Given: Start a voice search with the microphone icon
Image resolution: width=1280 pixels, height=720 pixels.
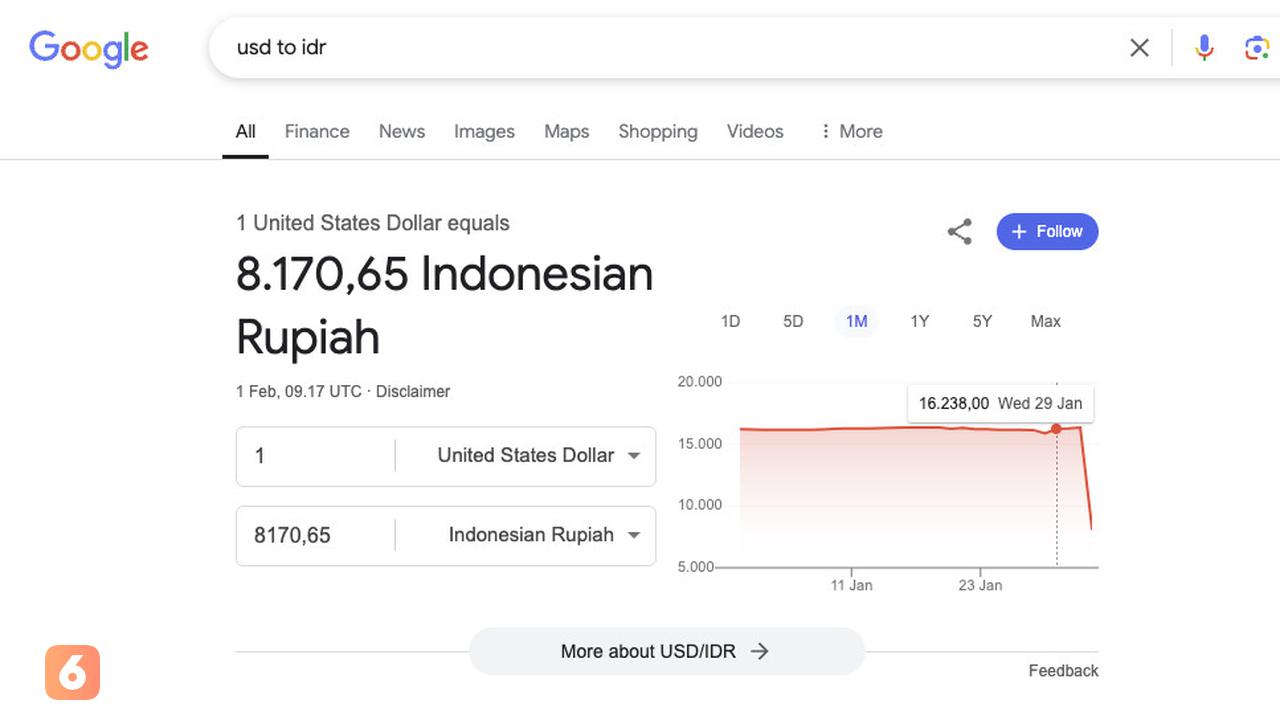Looking at the screenshot, I should tap(1203, 47).
